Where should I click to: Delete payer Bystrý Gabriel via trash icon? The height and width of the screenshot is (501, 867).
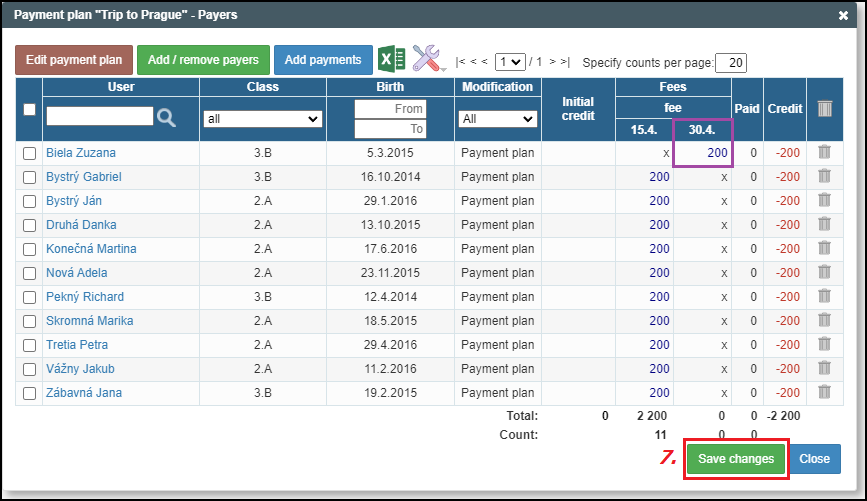824,176
